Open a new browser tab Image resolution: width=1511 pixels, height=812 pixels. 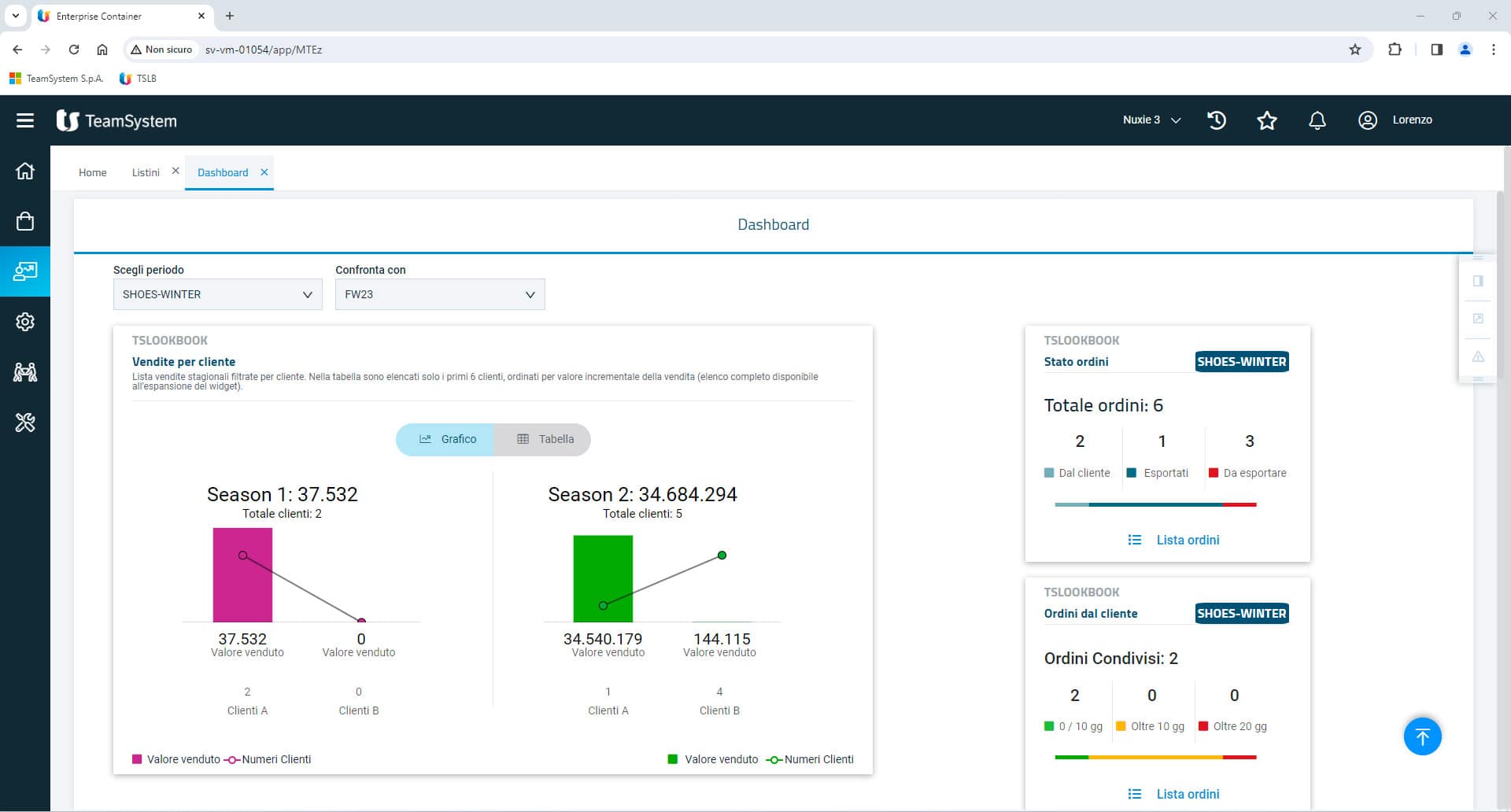point(230,16)
